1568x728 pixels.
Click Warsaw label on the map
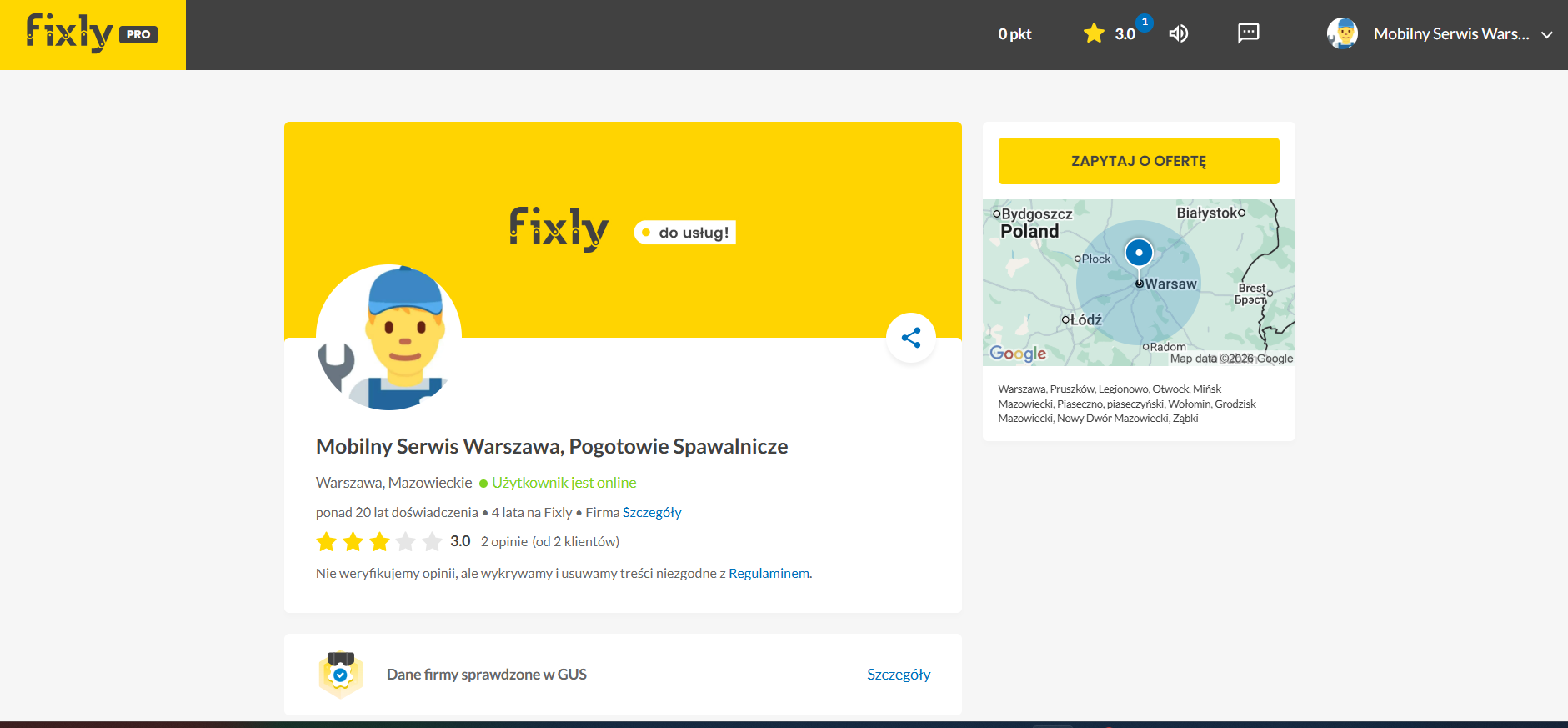(1170, 284)
